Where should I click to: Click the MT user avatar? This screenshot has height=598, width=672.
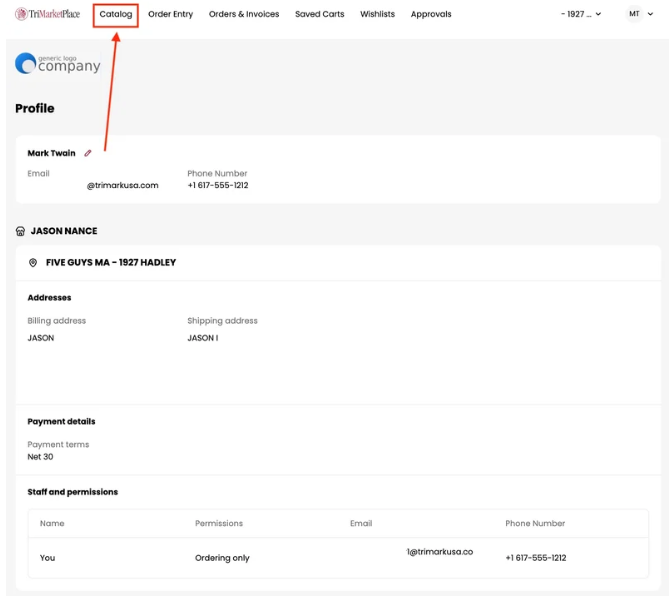coord(634,14)
